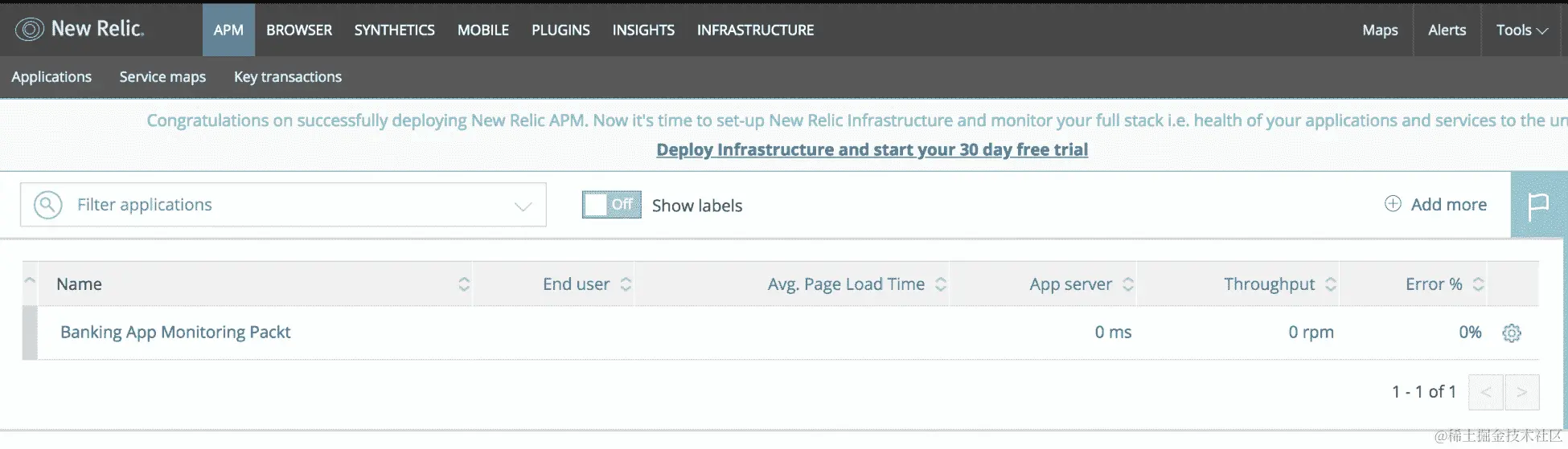Switch to the BROWSER tab

[299, 30]
